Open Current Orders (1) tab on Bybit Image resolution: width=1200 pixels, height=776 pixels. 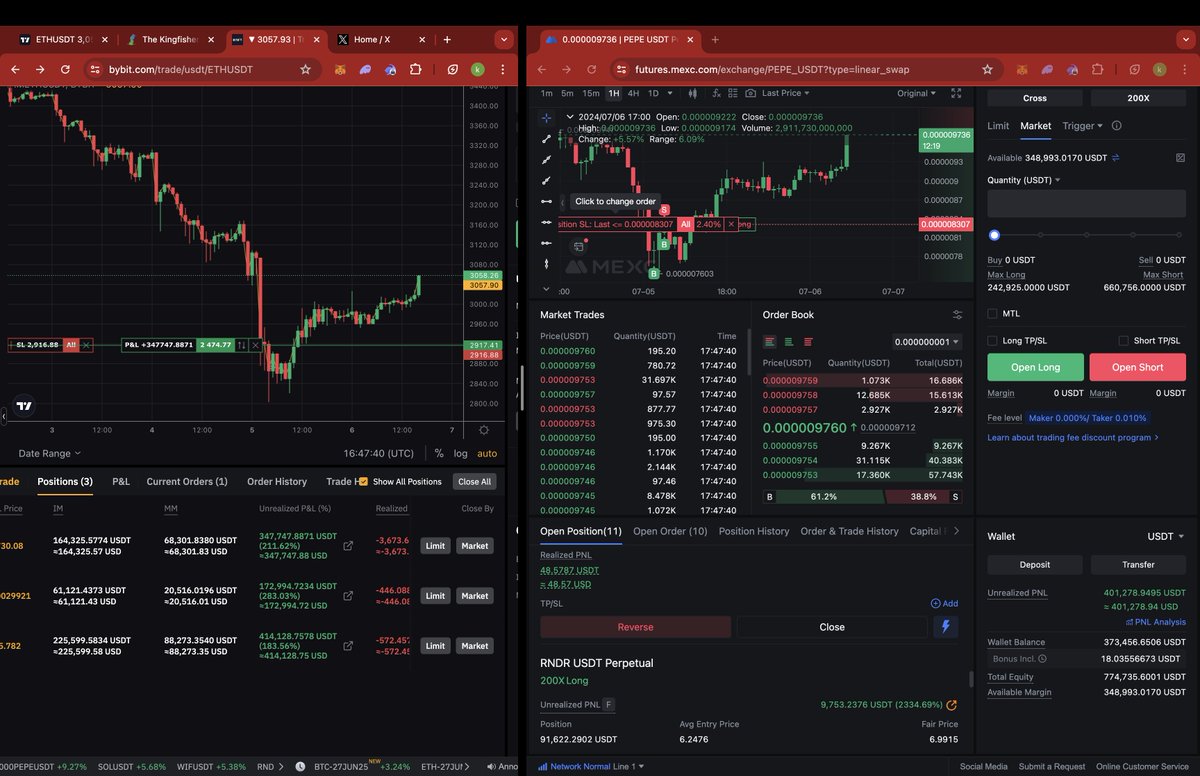tap(187, 481)
